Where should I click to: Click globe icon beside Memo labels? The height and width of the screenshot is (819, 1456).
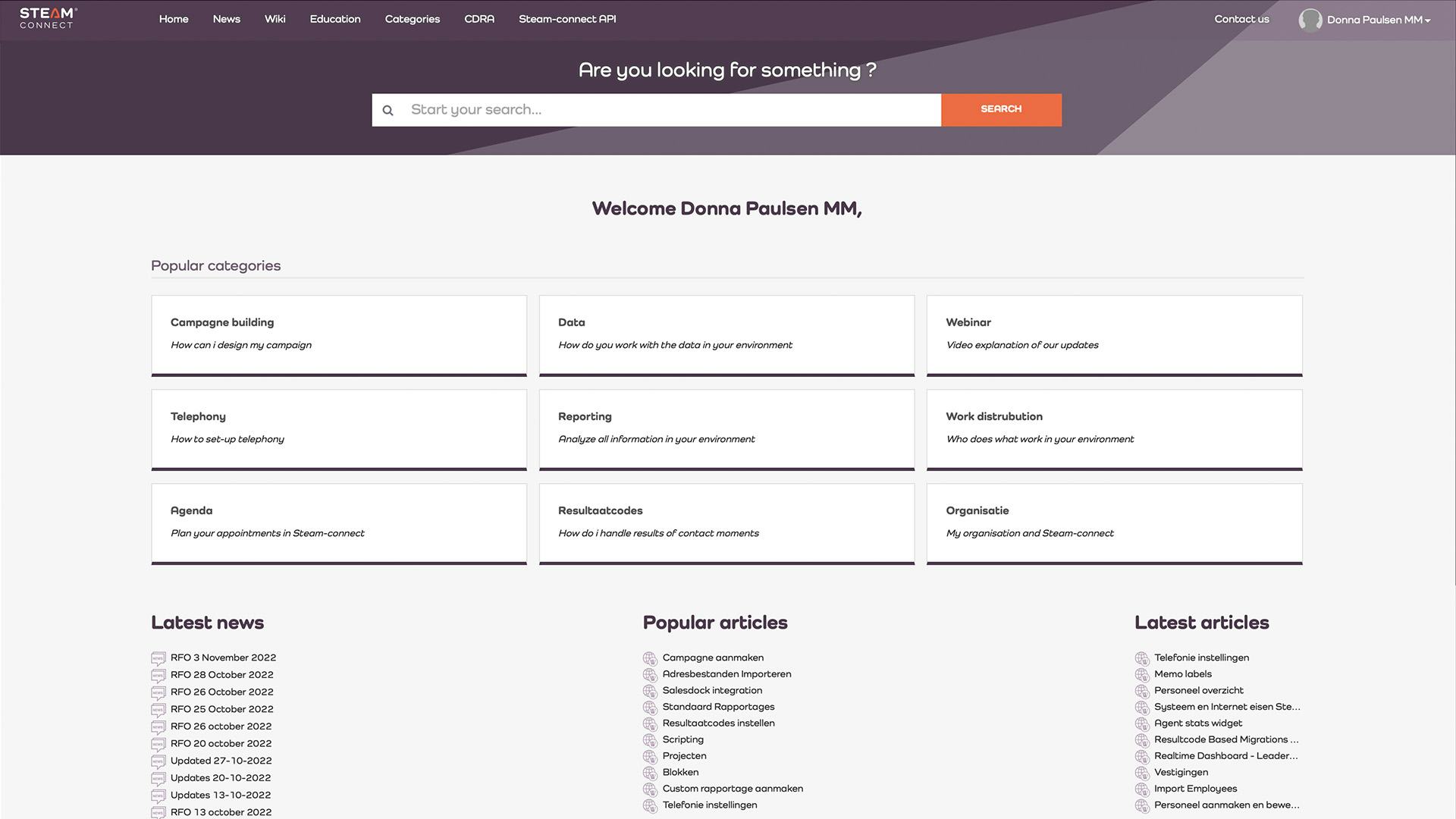click(x=1142, y=675)
